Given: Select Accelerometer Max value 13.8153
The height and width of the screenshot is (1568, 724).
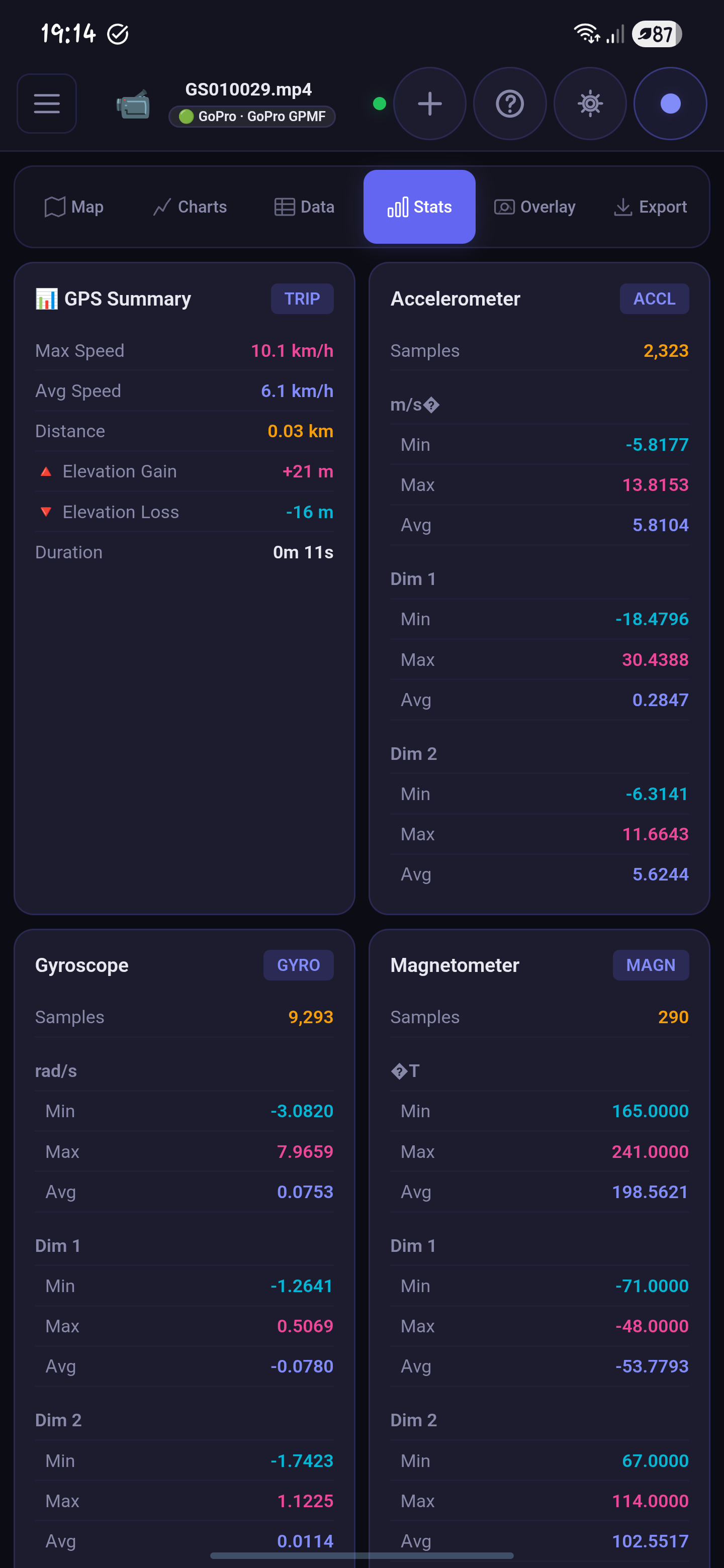Looking at the screenshot, I should [x=655, y=484].
